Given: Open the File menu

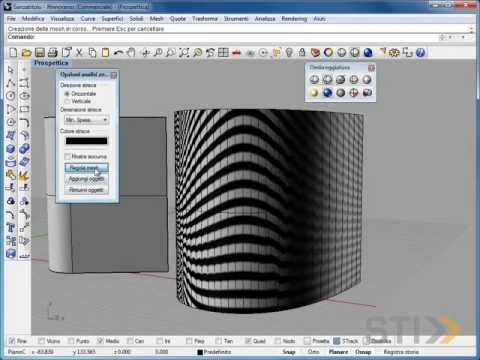Looking at the screenshot, I should [x=11, y=19].
